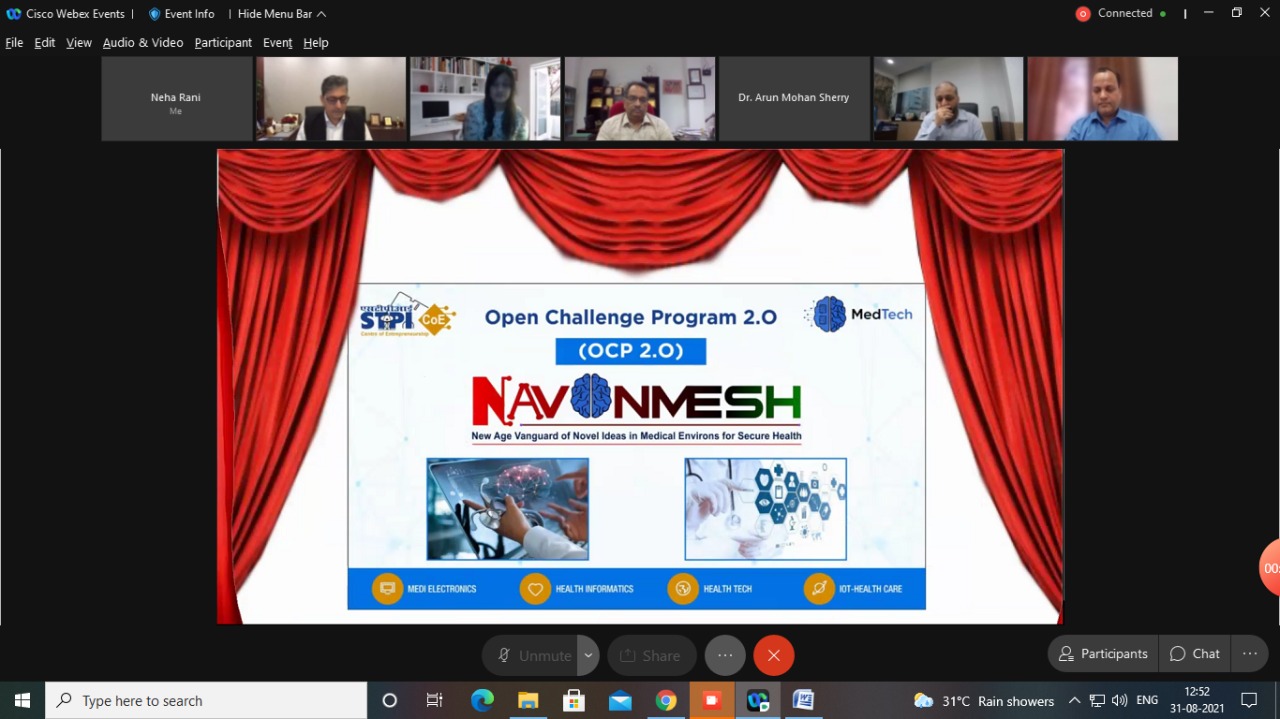Open red recorder app on taskbar
The height and width of the screenshot is (719, 1280).
tap(712, 700)
